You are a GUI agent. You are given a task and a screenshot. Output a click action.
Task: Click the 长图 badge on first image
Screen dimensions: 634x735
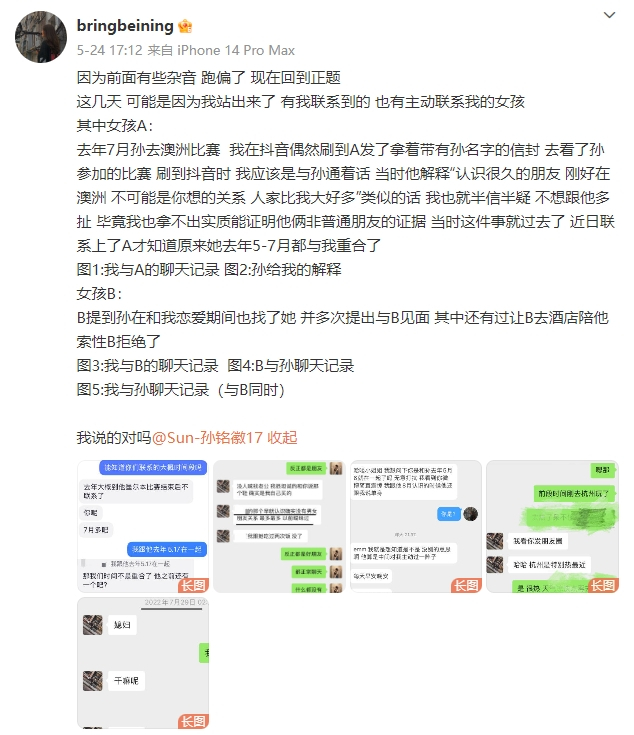(x=193, y=585)
